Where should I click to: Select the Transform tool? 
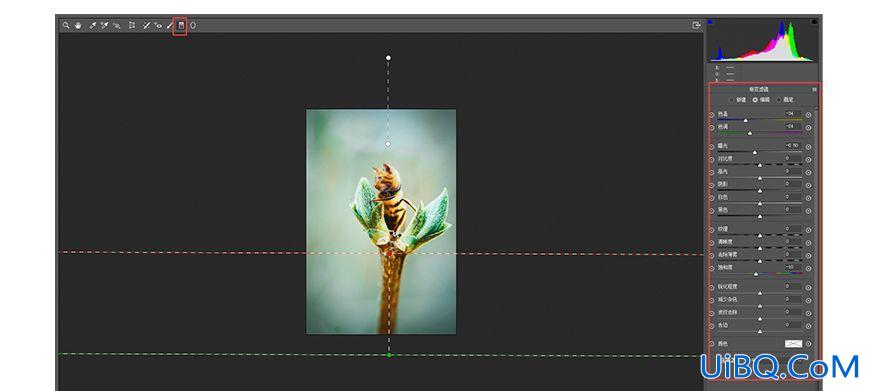click(x=132, y=26)
